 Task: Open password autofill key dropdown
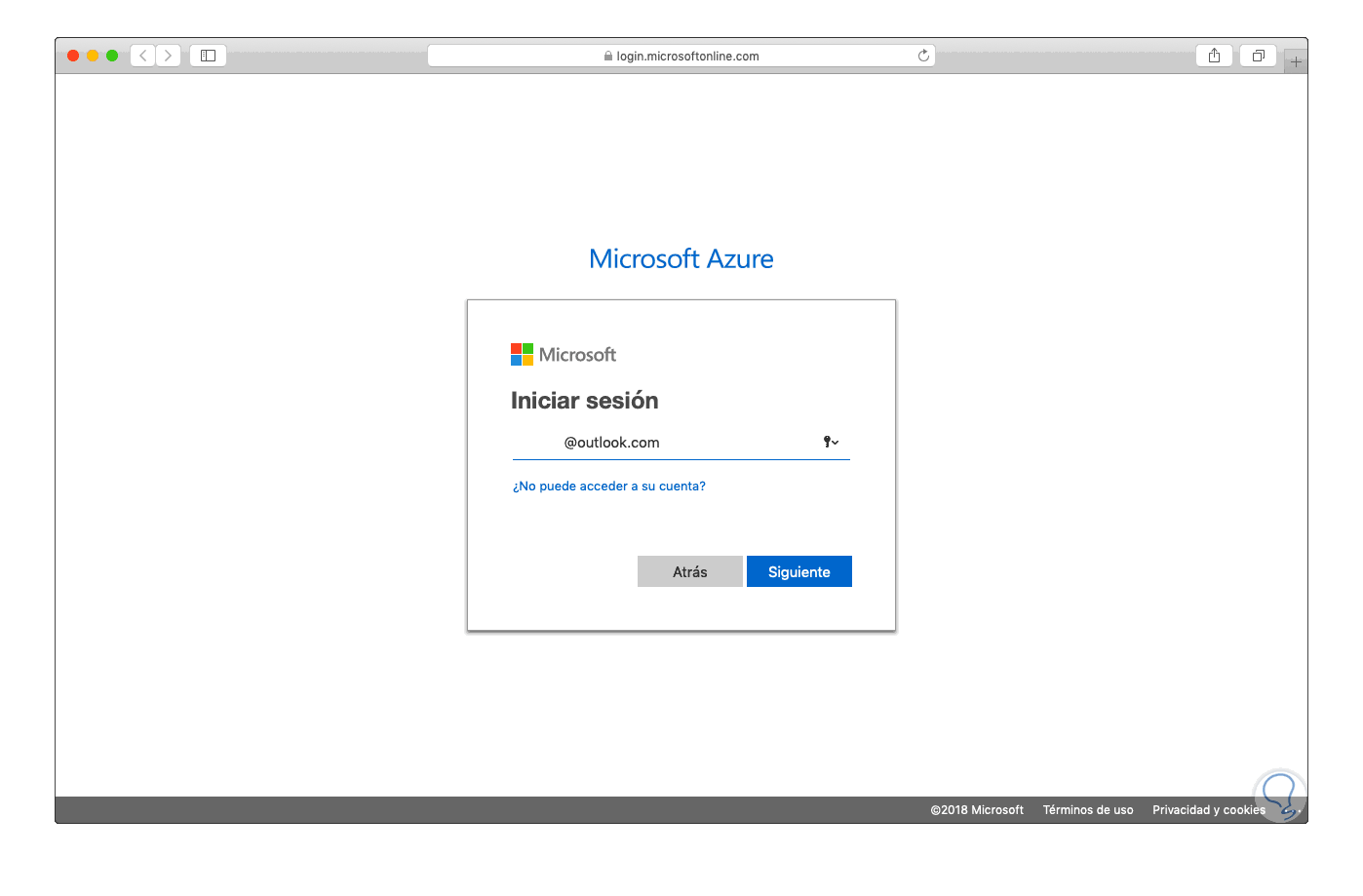(x=831, y=443)
